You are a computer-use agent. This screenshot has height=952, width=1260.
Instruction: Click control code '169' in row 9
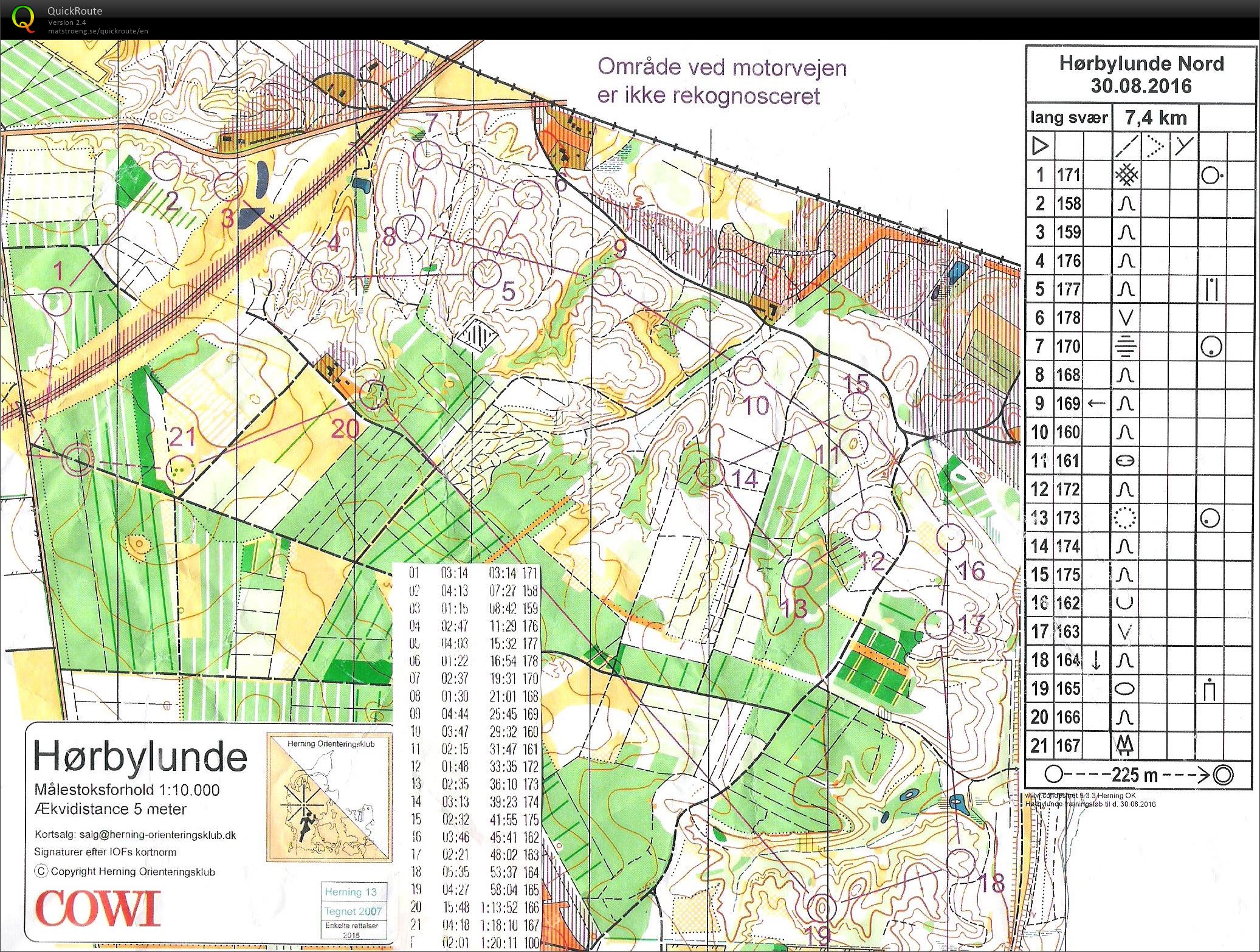tap(1069, 403)
